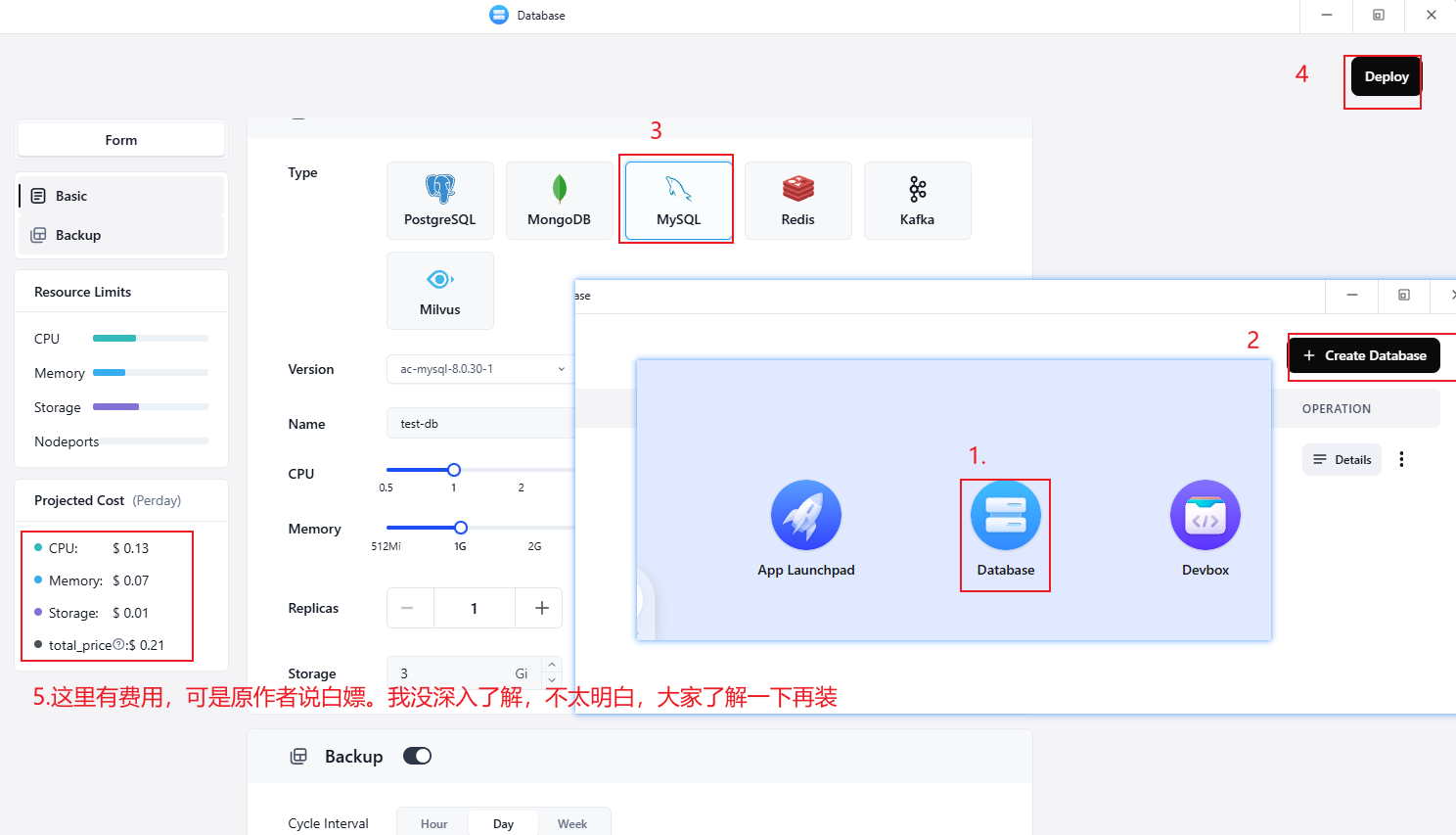Select the Week cycle interval
The height and width of the screenshot is (835, 1456).
coord(572,823)
